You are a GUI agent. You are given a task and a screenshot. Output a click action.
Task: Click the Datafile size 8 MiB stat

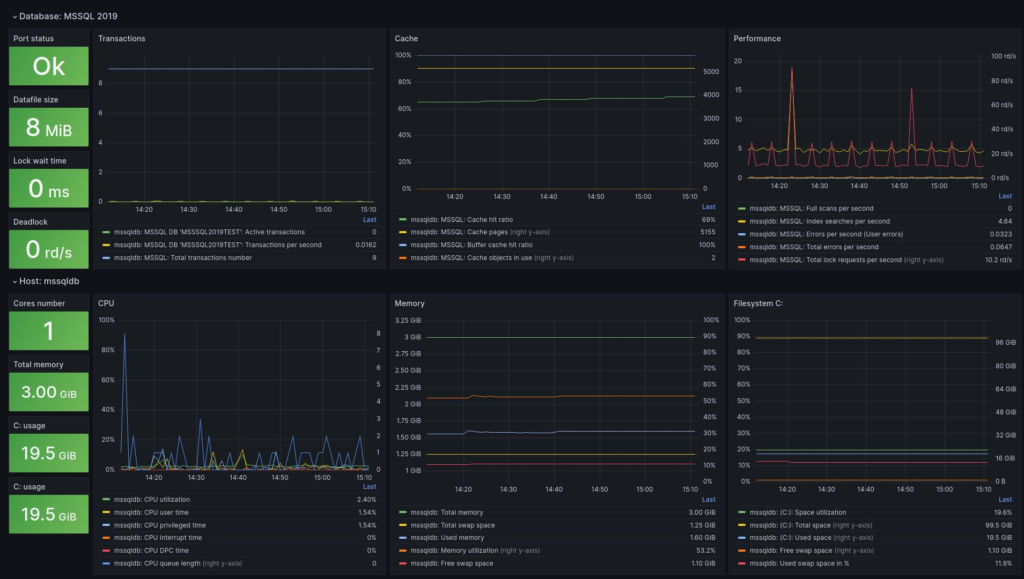[49, 127]
